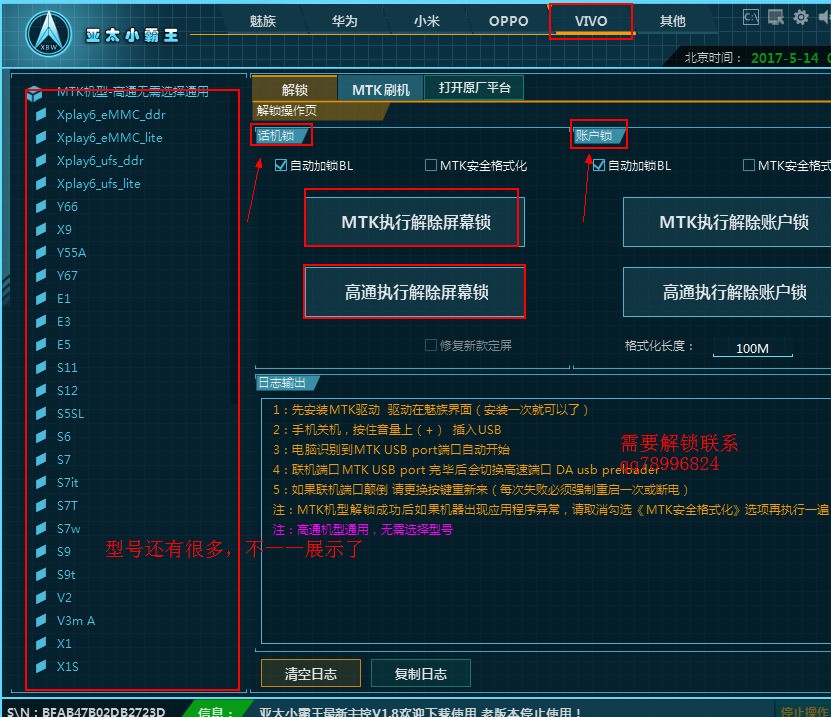Click the speaker sound icon

[x=824, y=17]
